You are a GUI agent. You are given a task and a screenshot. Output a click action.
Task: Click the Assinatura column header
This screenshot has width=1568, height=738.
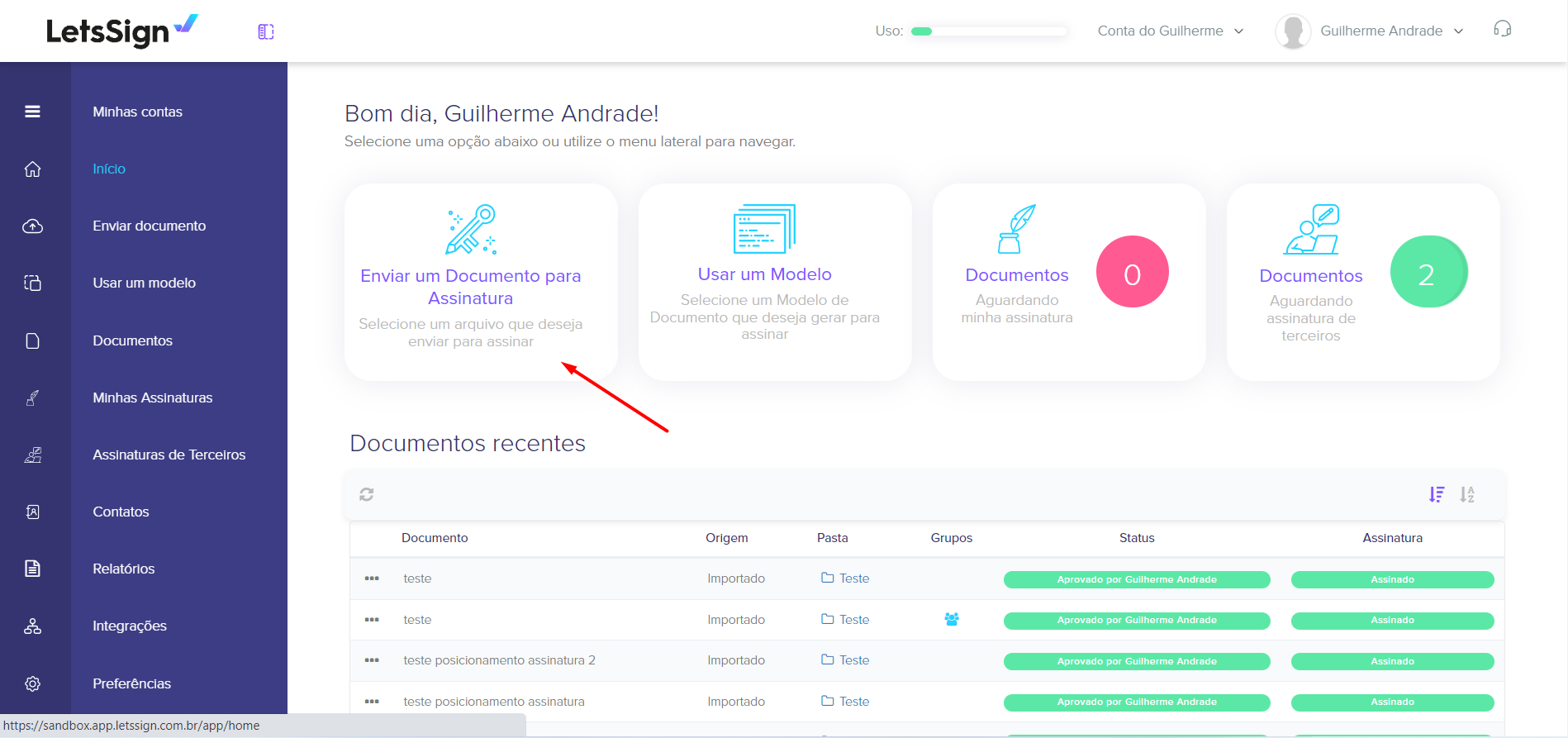1393,538
